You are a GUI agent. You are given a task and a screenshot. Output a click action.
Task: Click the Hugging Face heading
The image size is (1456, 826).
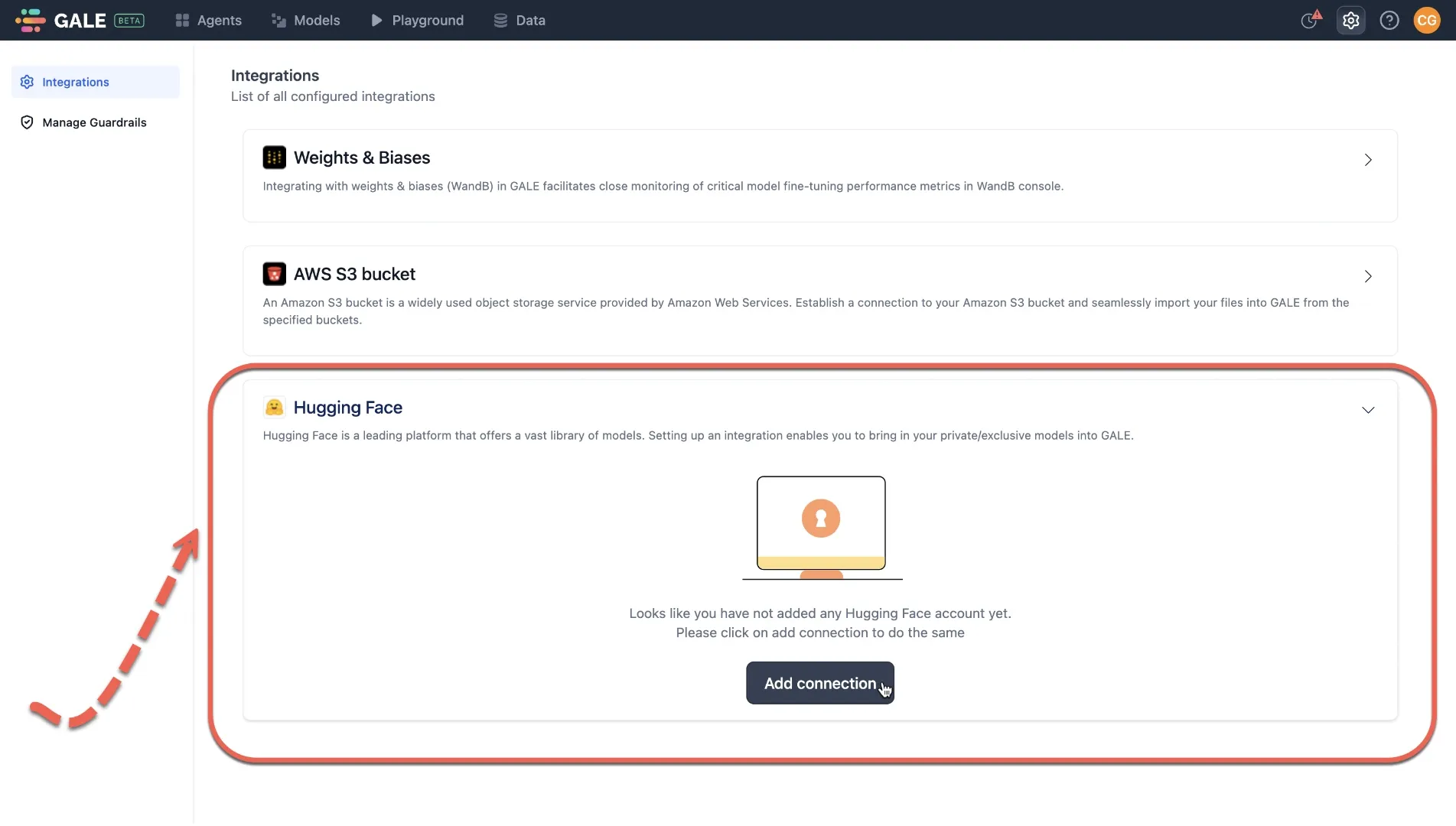[348, 408]
